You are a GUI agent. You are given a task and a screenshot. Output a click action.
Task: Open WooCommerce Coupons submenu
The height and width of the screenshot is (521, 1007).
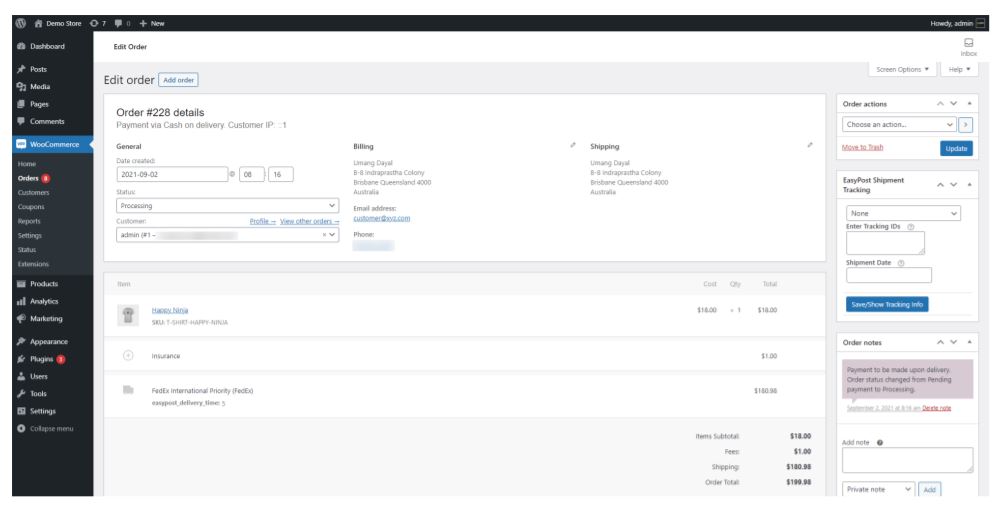[x=31, y=207]
